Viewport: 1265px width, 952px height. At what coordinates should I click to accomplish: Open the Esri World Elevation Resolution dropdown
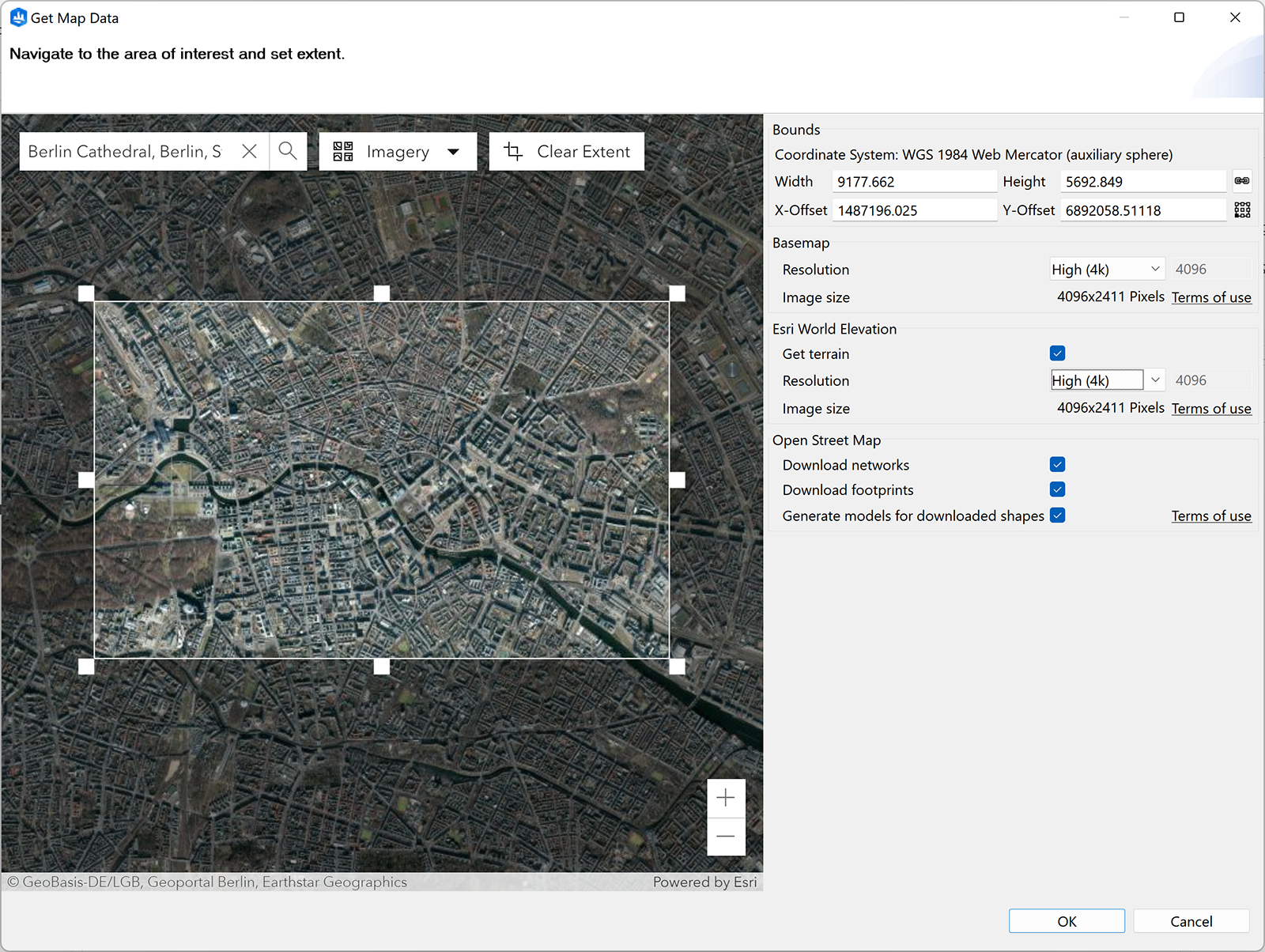pos(1154,380)
